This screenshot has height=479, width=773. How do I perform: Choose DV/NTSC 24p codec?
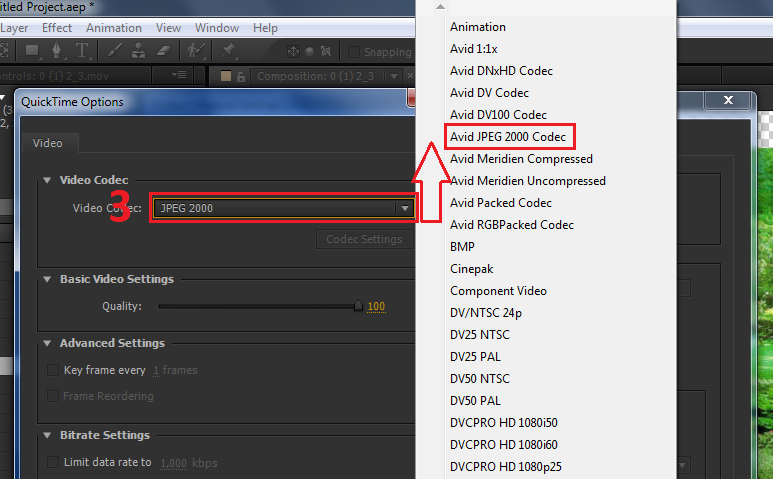click(486, 313)
